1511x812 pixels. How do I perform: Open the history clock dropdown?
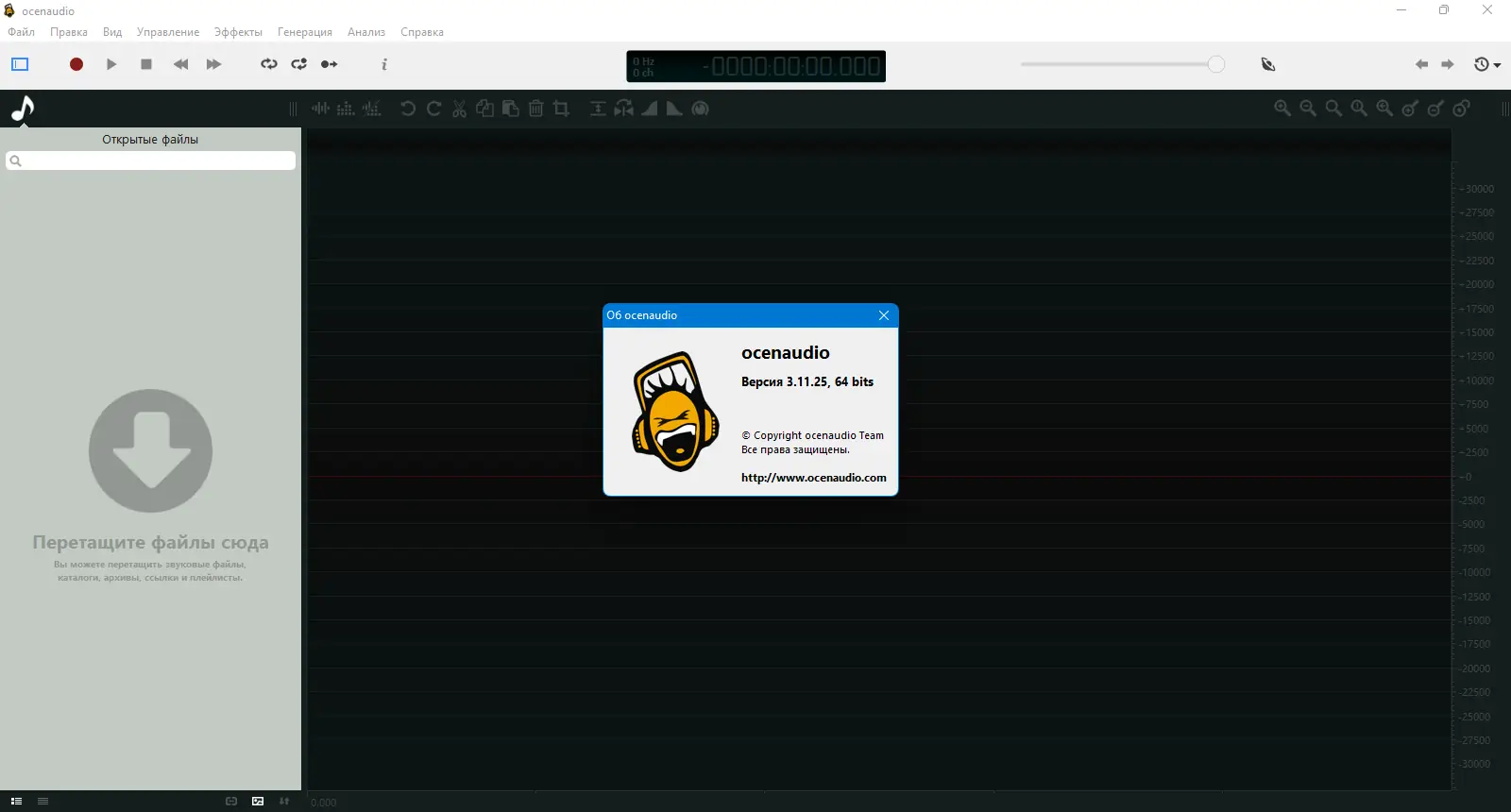click(x=1487, y=64)
